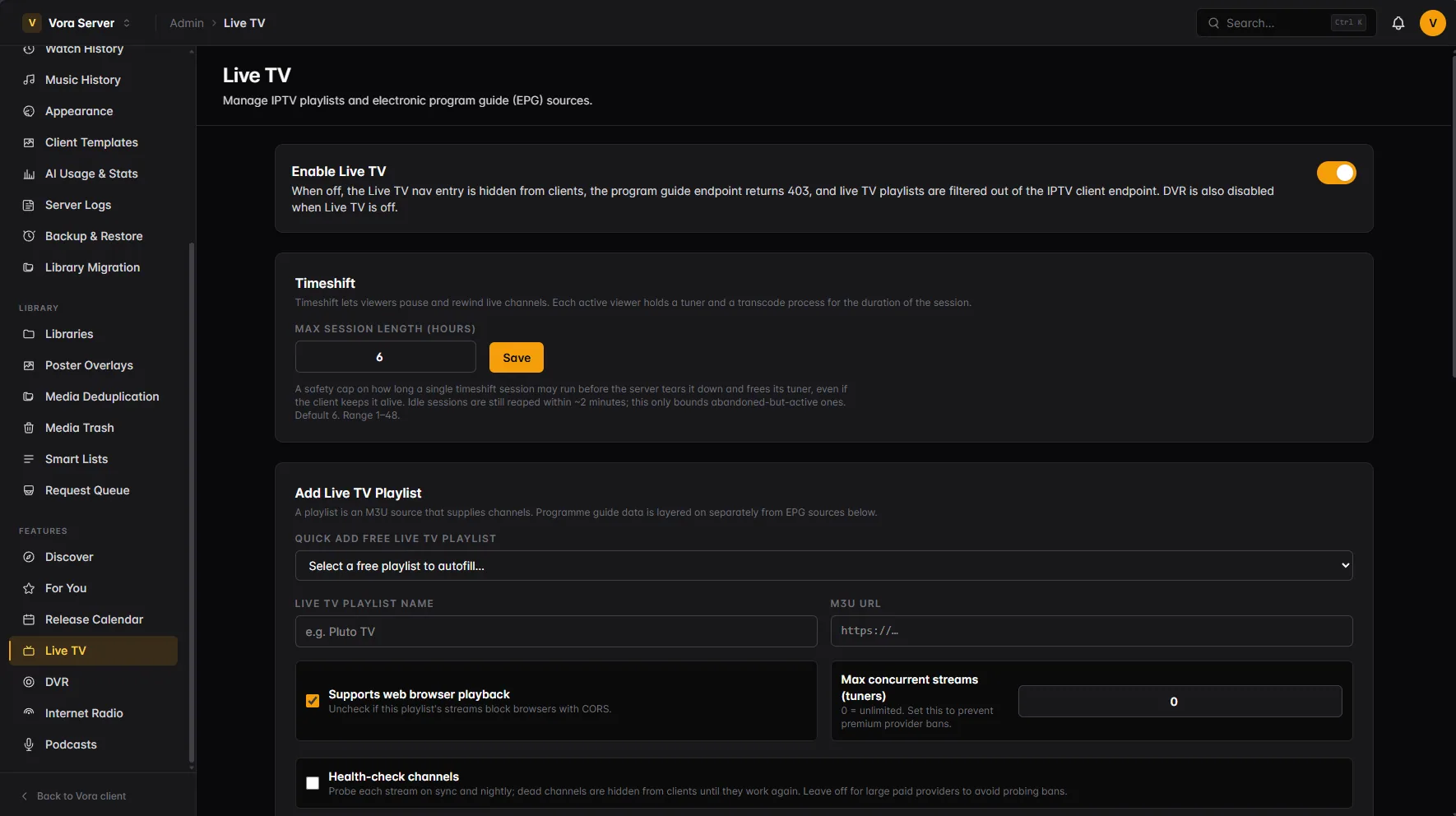The width and height of the screenshot is (1456, 816).
Task: Go to Media Deduplication
Action: pyautogui.click(x=93, y=396)
